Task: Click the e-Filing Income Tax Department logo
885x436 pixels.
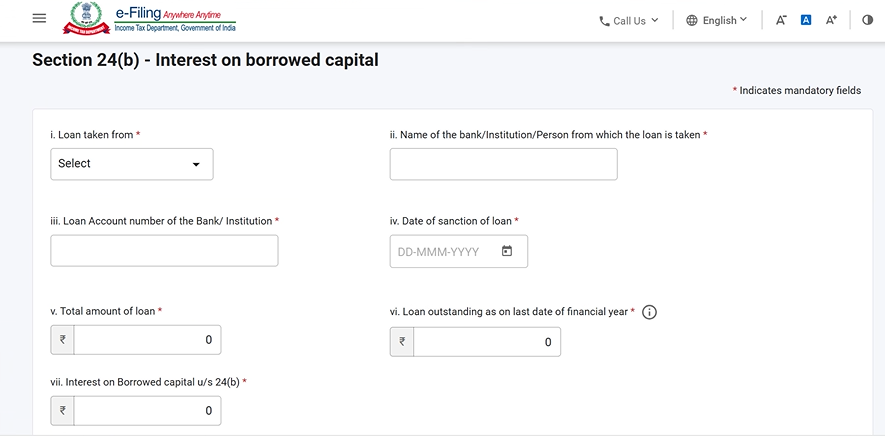Action: tap(150, 19)
